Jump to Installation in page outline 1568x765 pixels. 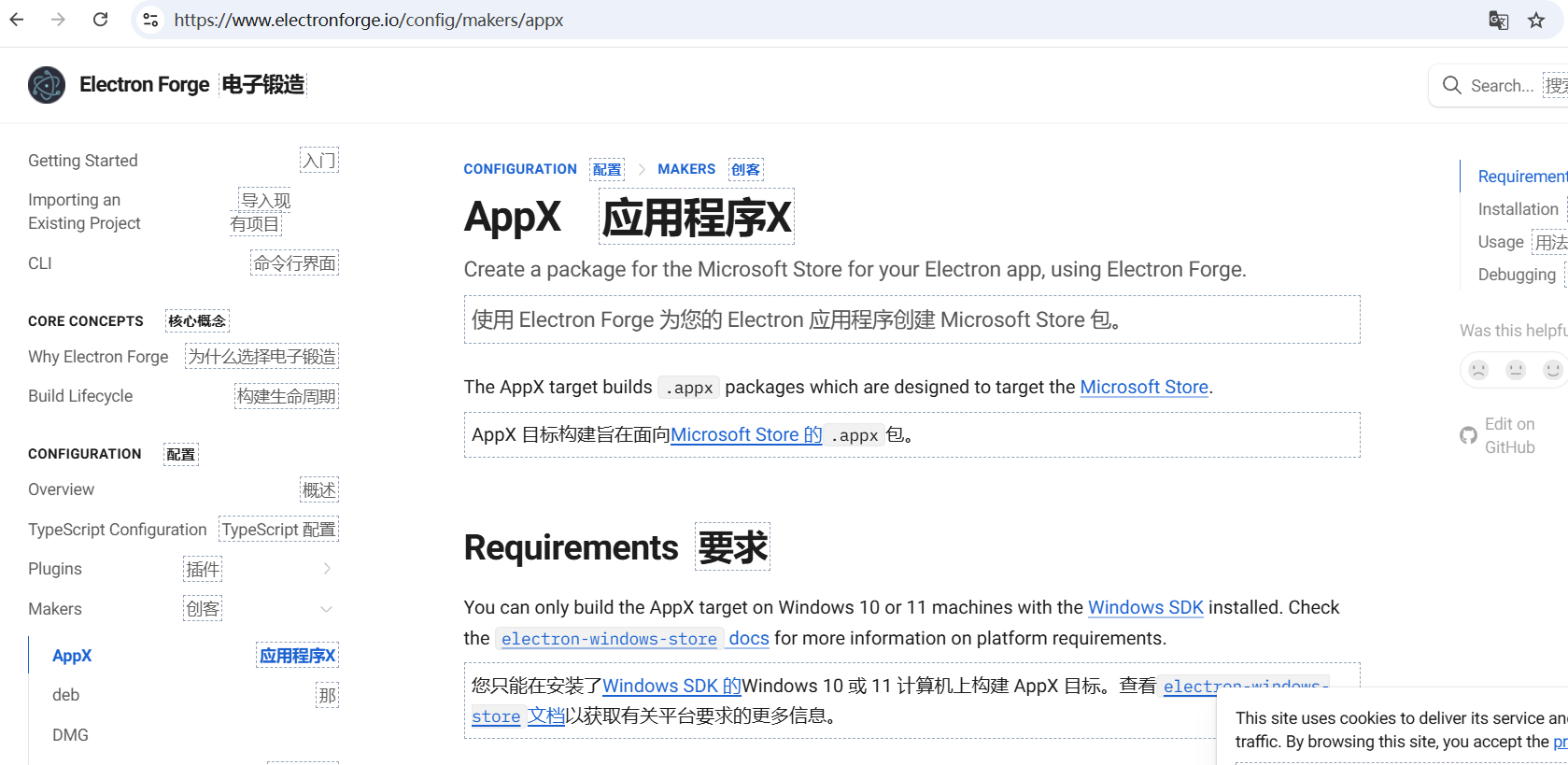tap(1518, 209)
